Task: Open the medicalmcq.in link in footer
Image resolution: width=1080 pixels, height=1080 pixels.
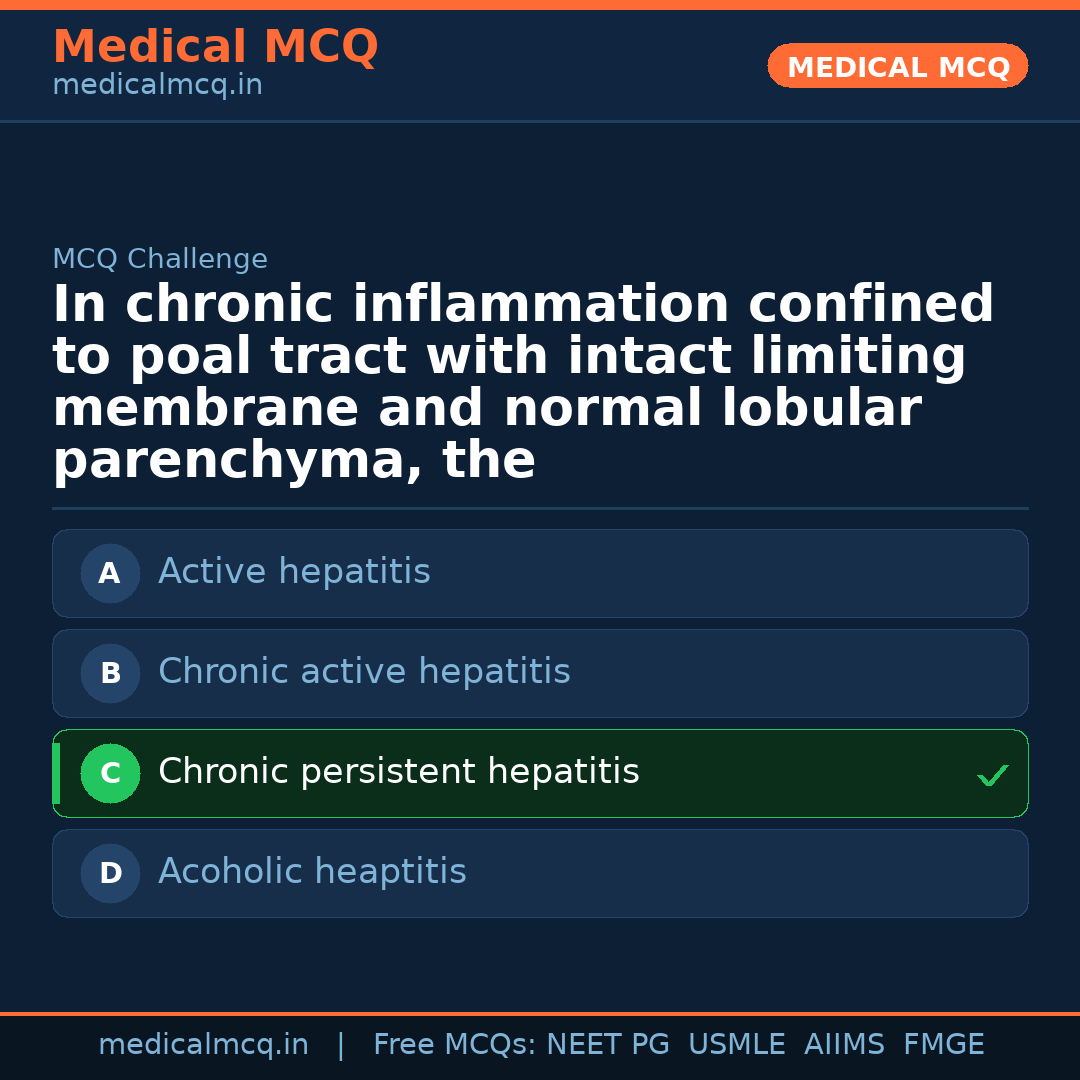Action: click(x=203, y=1045)
